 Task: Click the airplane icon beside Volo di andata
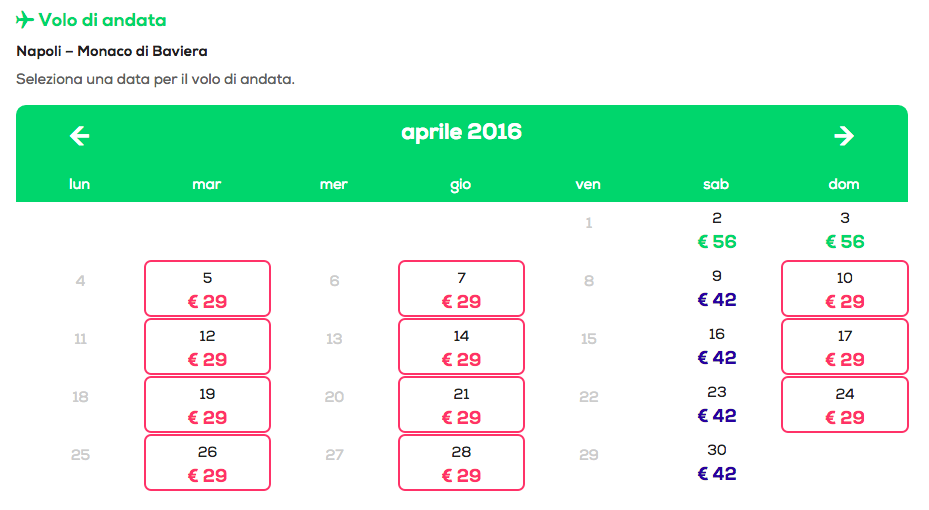click(x=25, y=20)
